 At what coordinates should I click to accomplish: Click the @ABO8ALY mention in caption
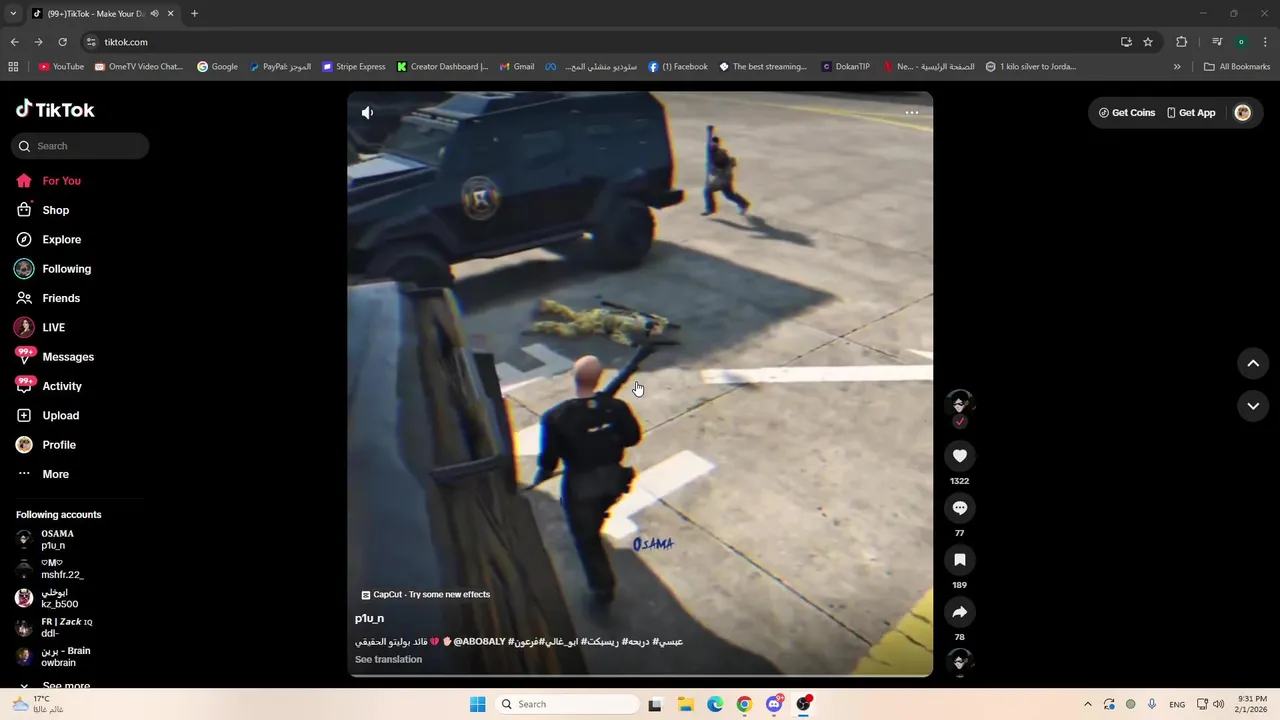(x=479, y=641)
